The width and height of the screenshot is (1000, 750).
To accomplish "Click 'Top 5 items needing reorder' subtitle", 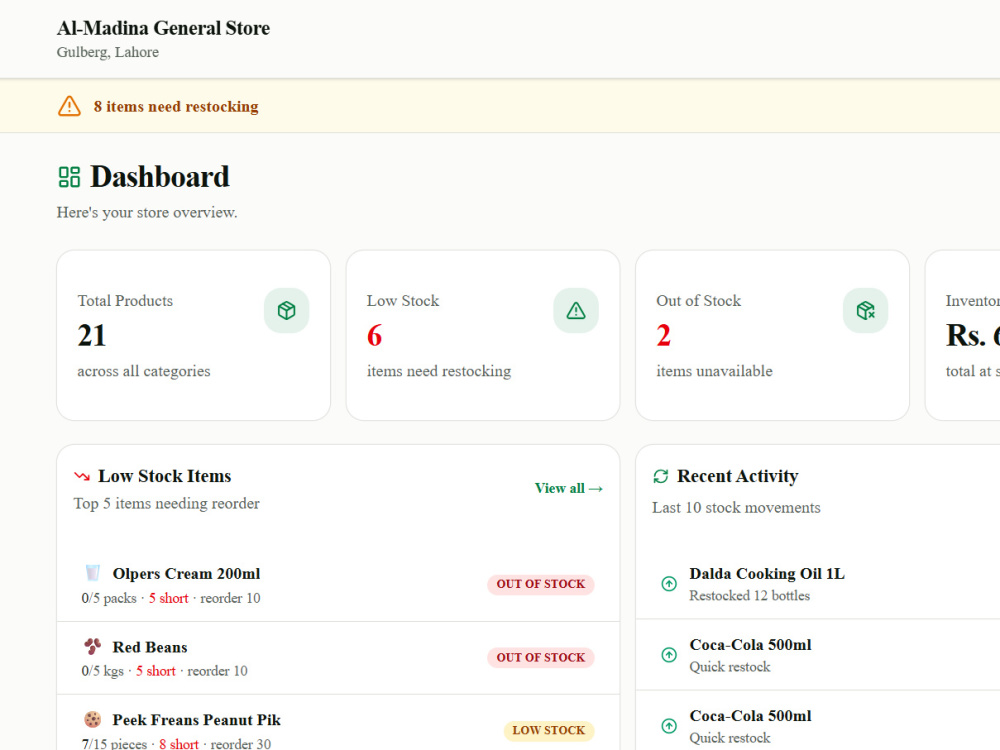I will pos(166,504).
